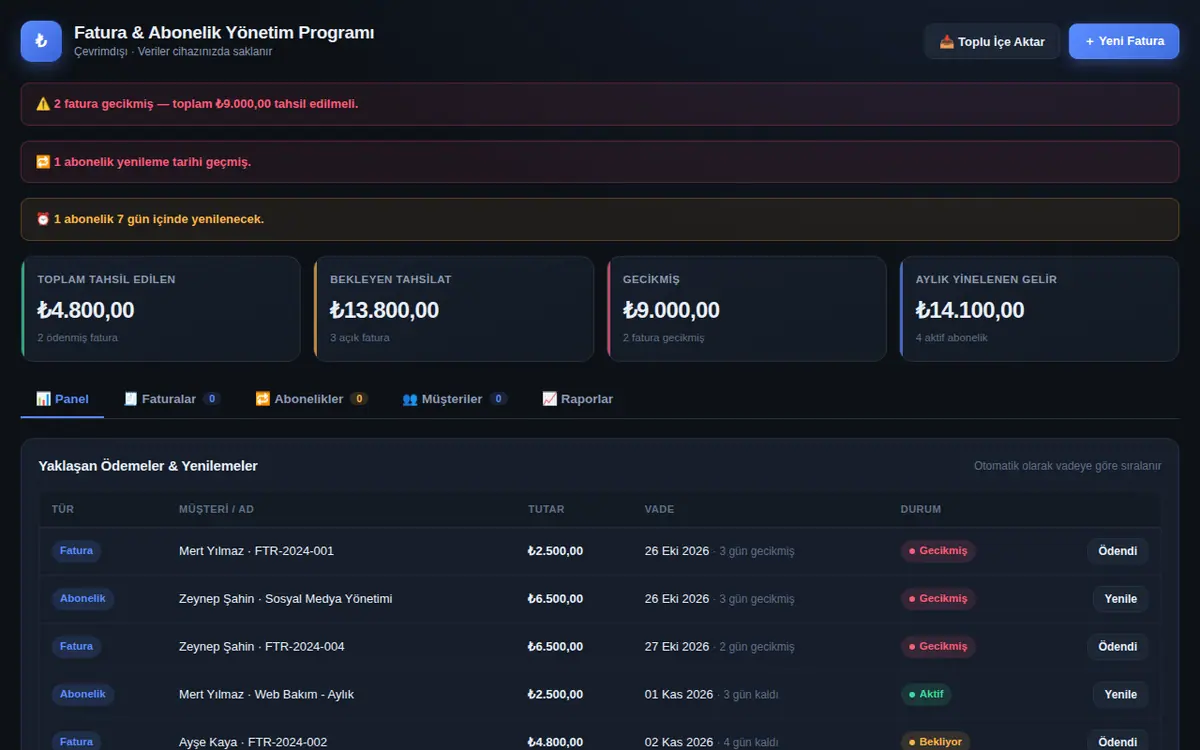Mark FTR-2024-004 as Ödendi
Image resolution: width=1200 pixels, height=750 pixels.
coord(1117,647)
